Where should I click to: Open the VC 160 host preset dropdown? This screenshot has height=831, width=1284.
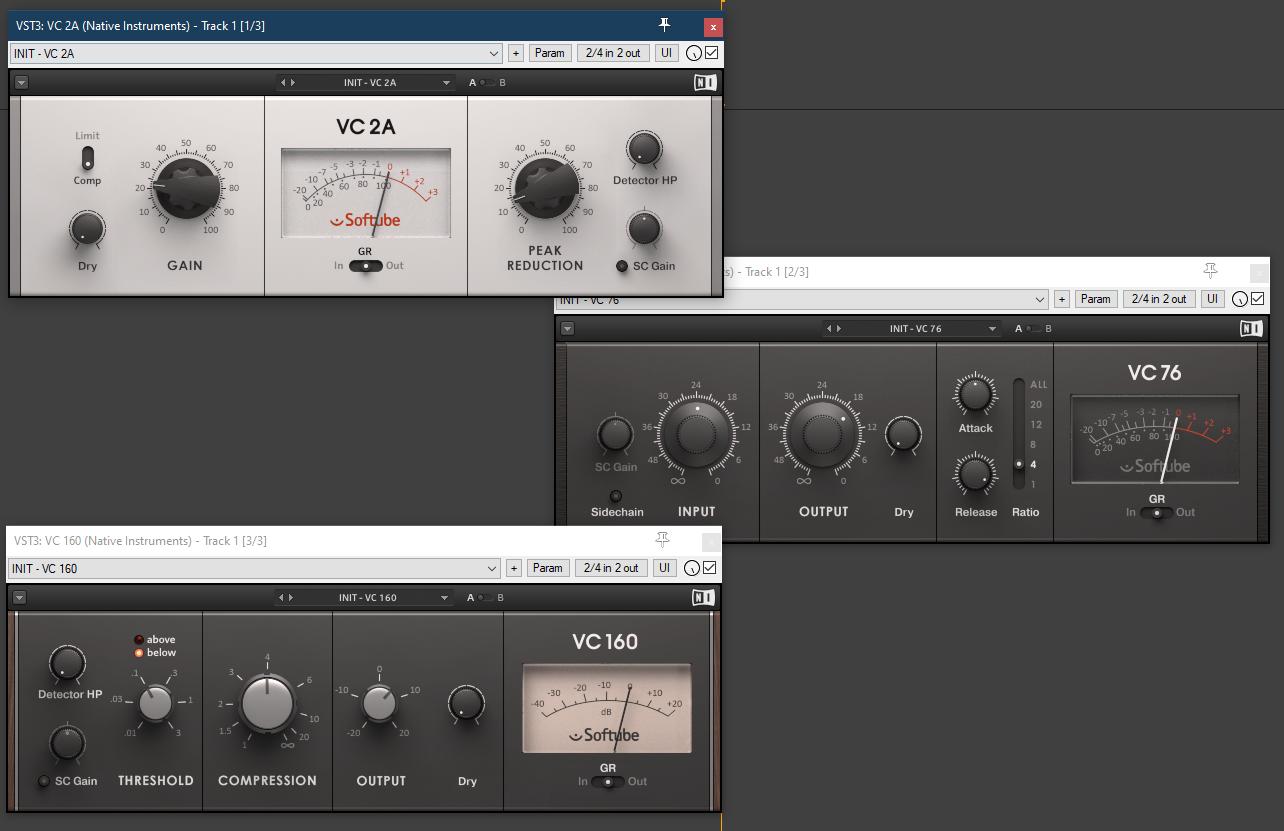pyautogui.click(x=492, y=568)
